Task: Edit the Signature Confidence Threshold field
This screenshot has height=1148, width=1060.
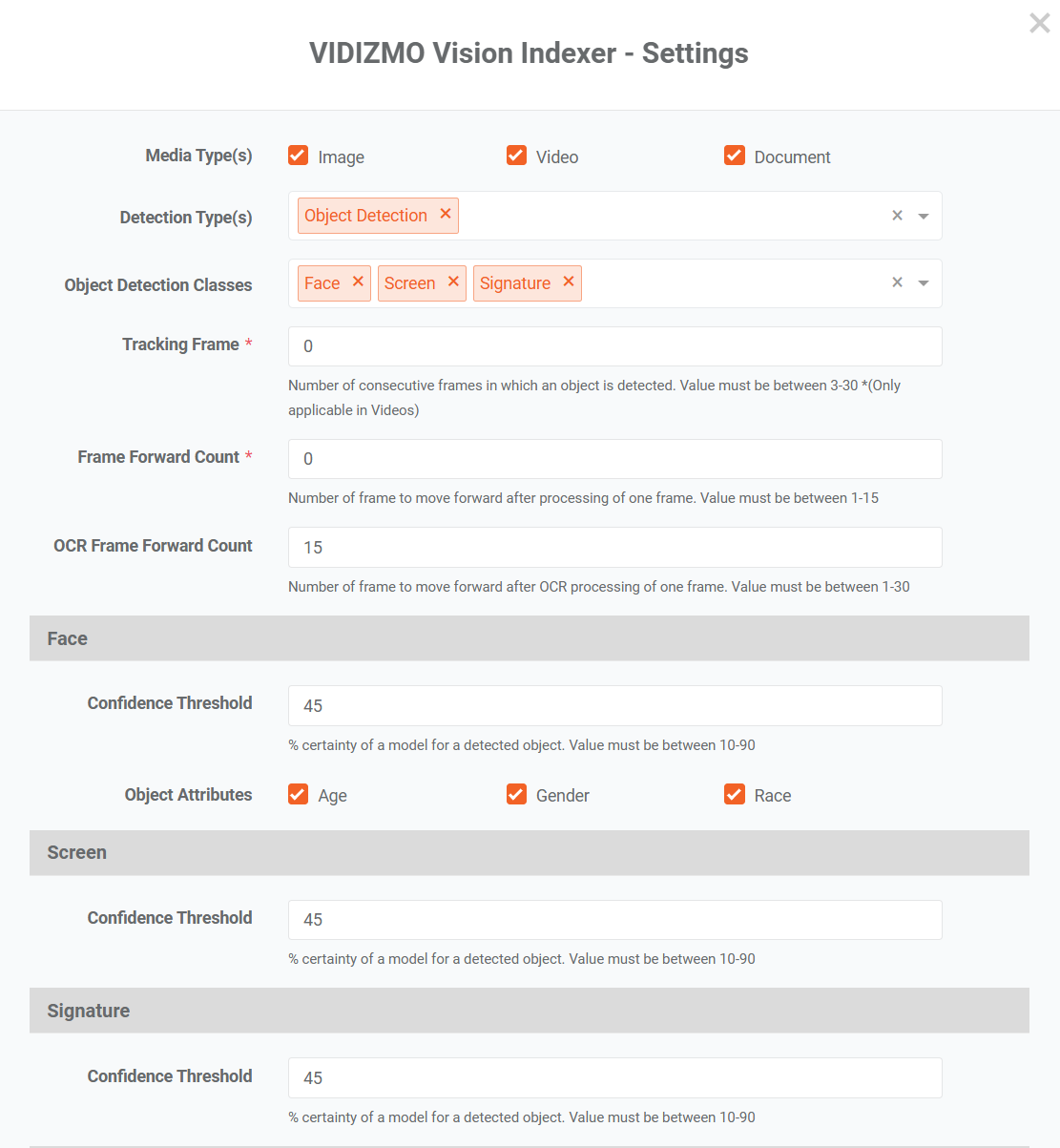Action: pos(614,1078)
